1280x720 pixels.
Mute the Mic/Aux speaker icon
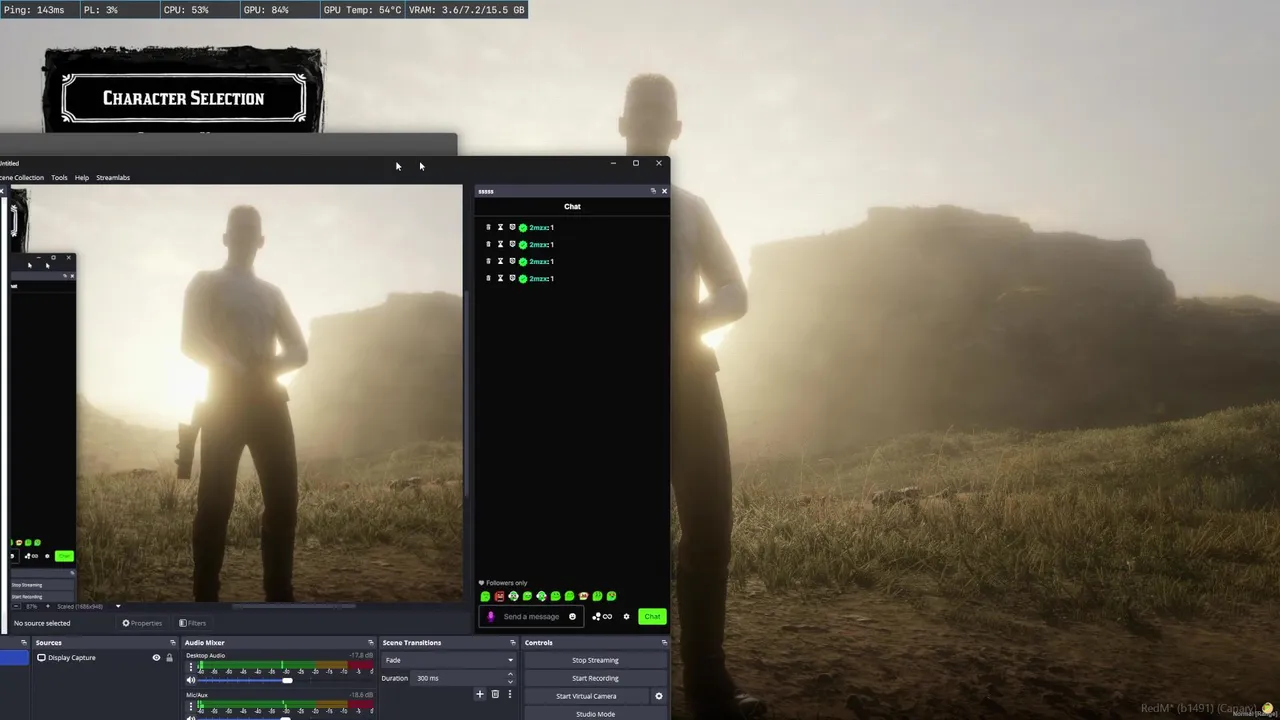191,717
